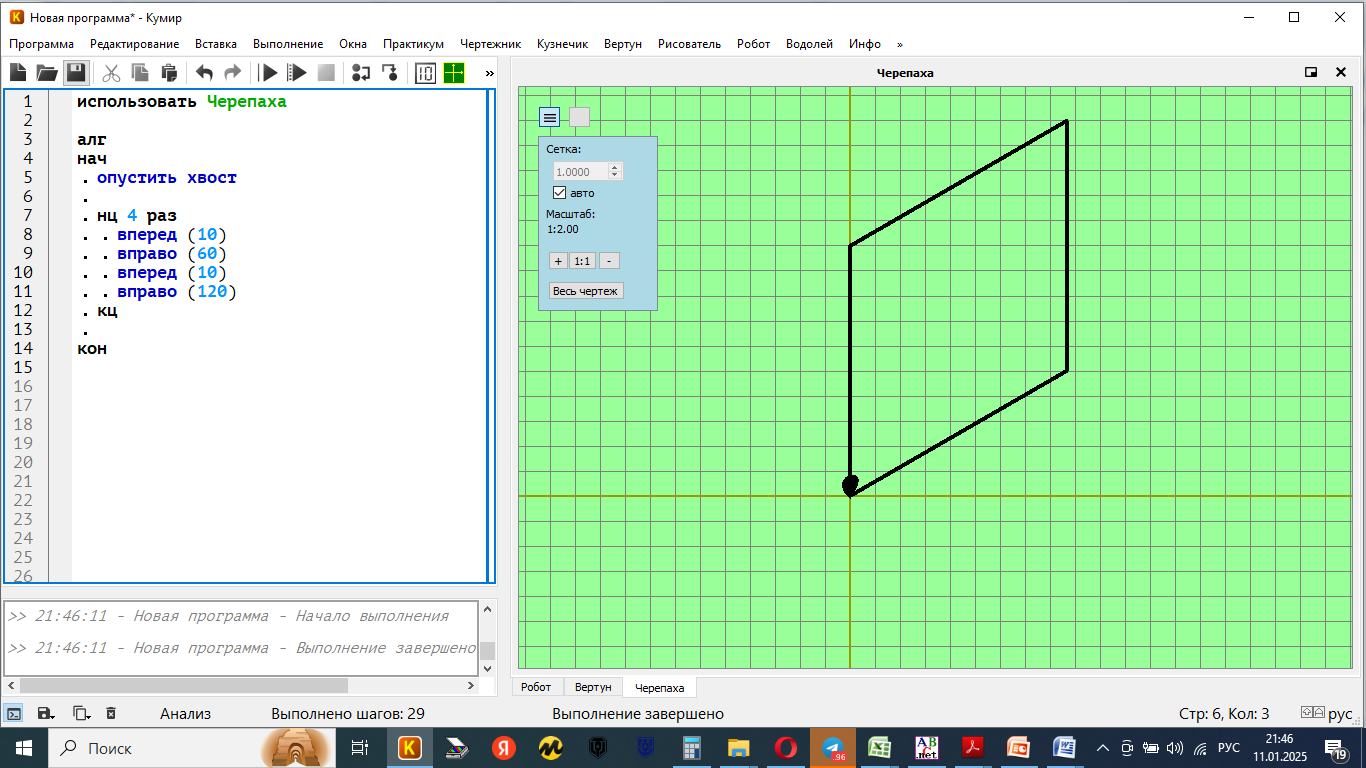Open Opera browser from taskbar
1366x768 pixels.
point(785,748)
